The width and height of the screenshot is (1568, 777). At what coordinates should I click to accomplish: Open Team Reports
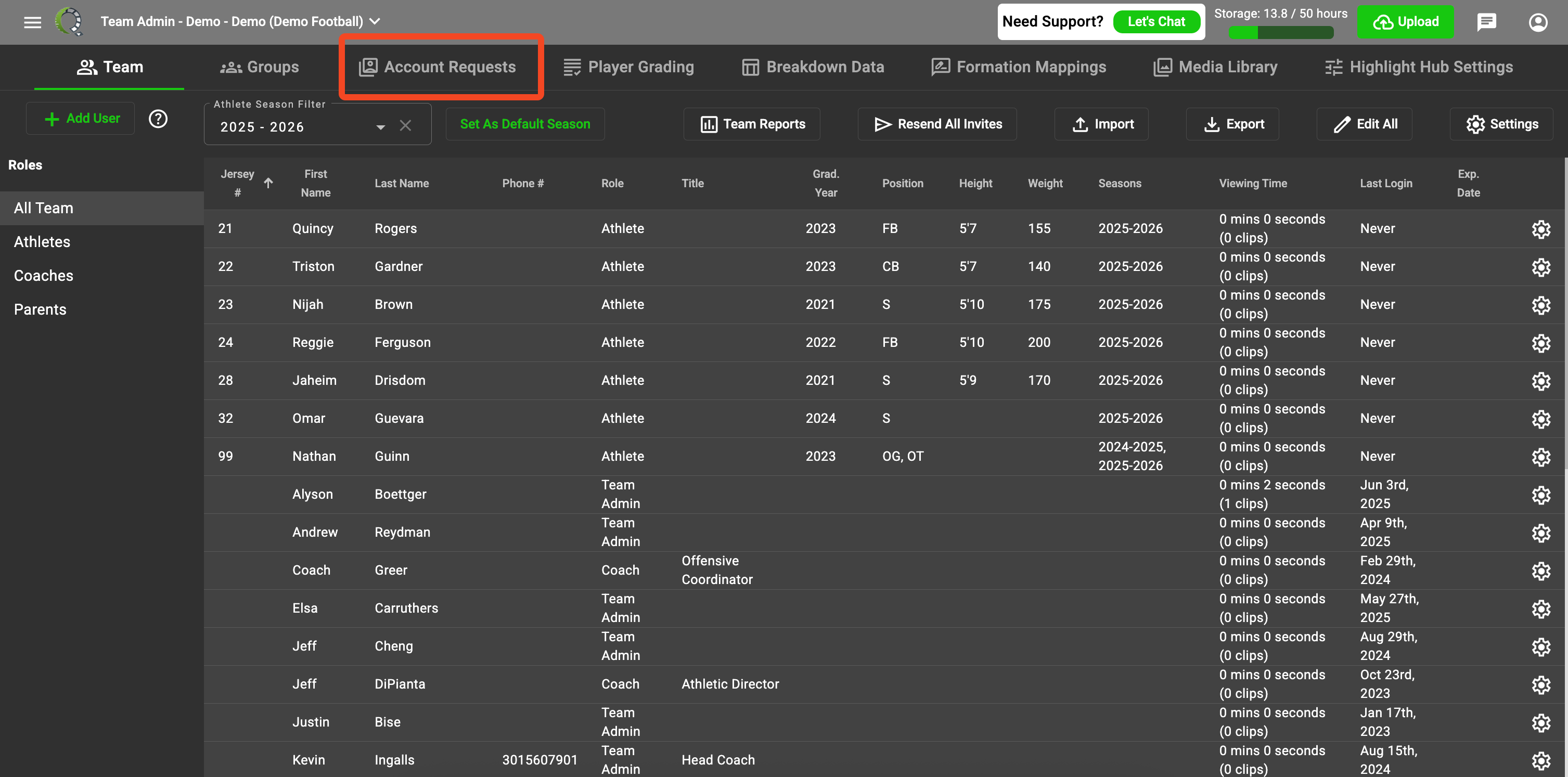pos(752,124)
